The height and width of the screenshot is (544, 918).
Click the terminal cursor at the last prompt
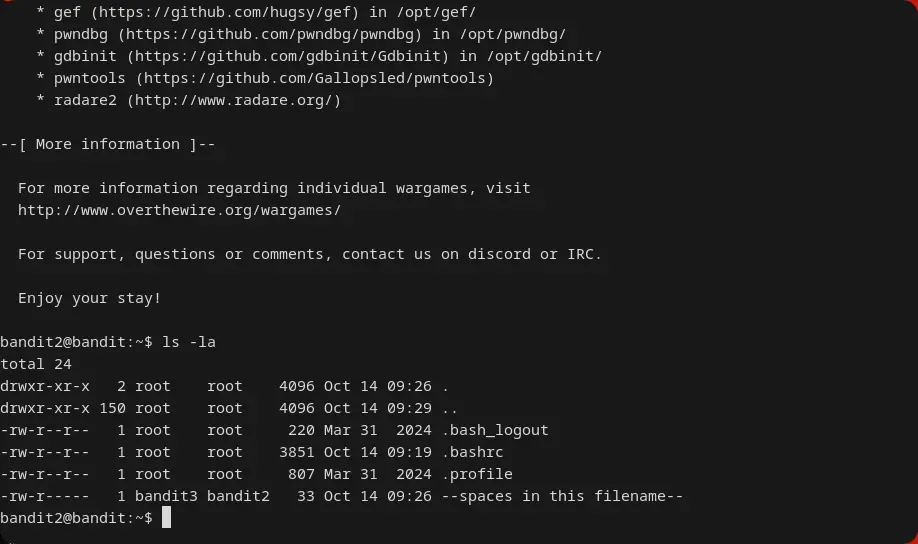[x=167, y=518]
